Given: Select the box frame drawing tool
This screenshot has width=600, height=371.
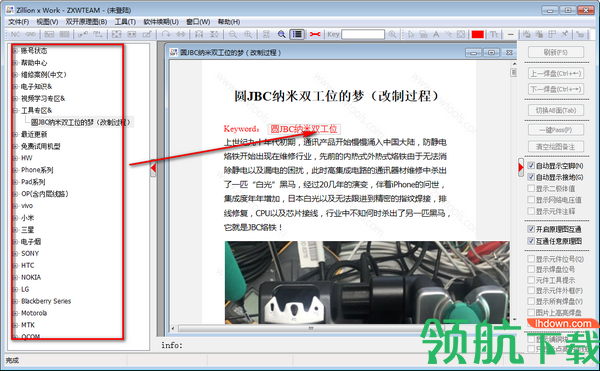Looking at the screenshot, I should click(x=461, y=34).
